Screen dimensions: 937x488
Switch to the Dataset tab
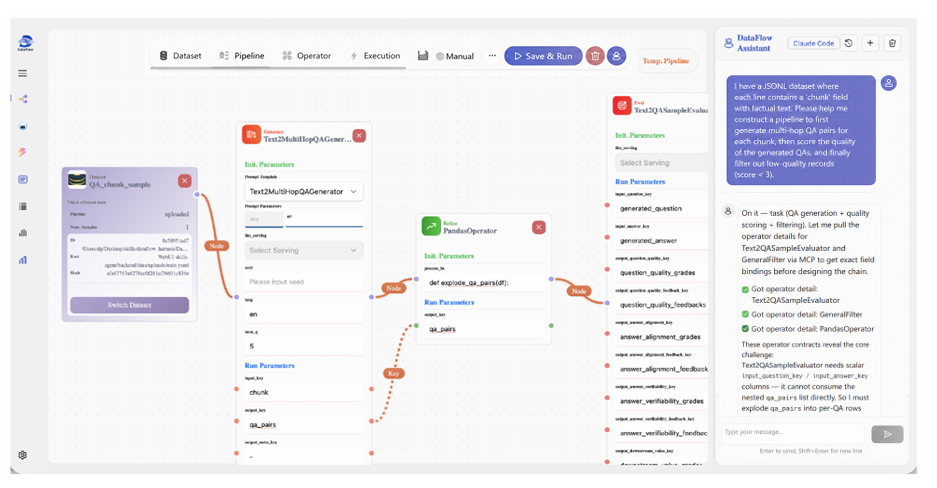pyautogui.click(x=180, y=56)
